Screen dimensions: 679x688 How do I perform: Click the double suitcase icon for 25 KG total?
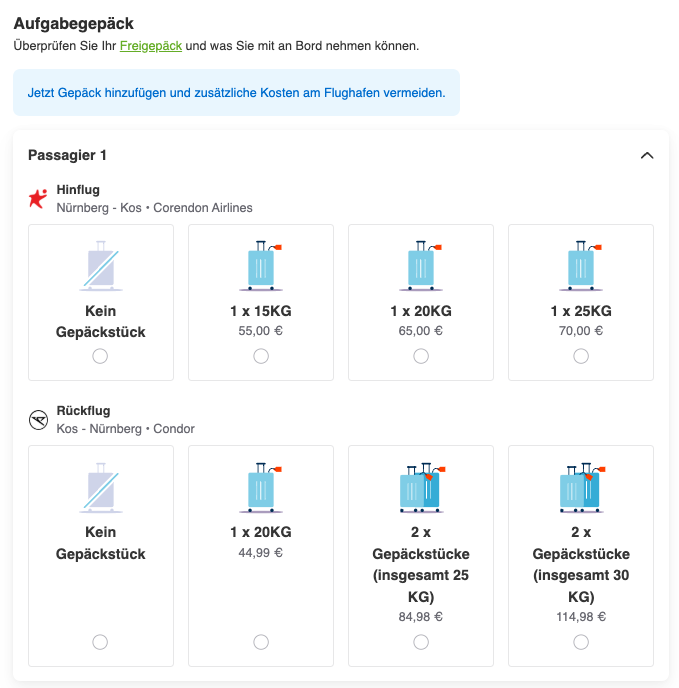click(x=421, y=487)
